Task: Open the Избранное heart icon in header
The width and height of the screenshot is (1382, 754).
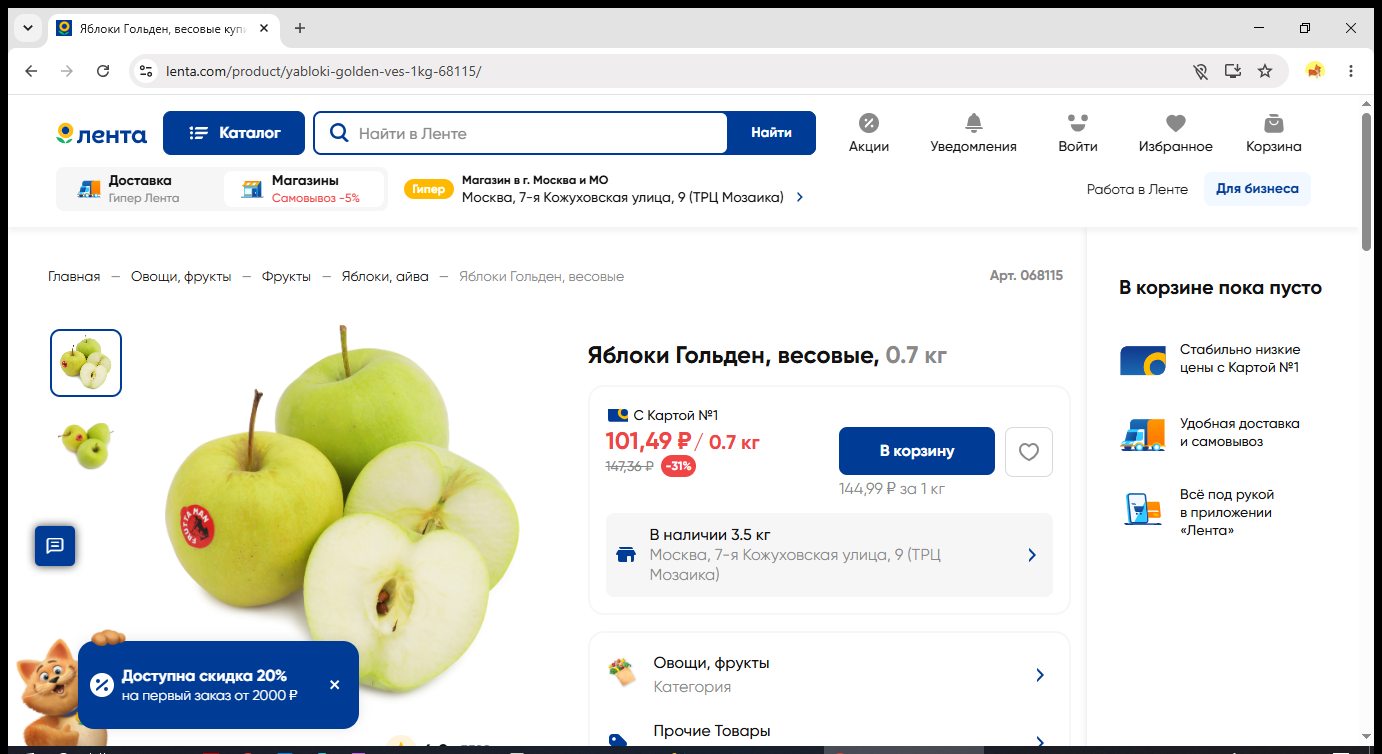Action: point(1175,133)
